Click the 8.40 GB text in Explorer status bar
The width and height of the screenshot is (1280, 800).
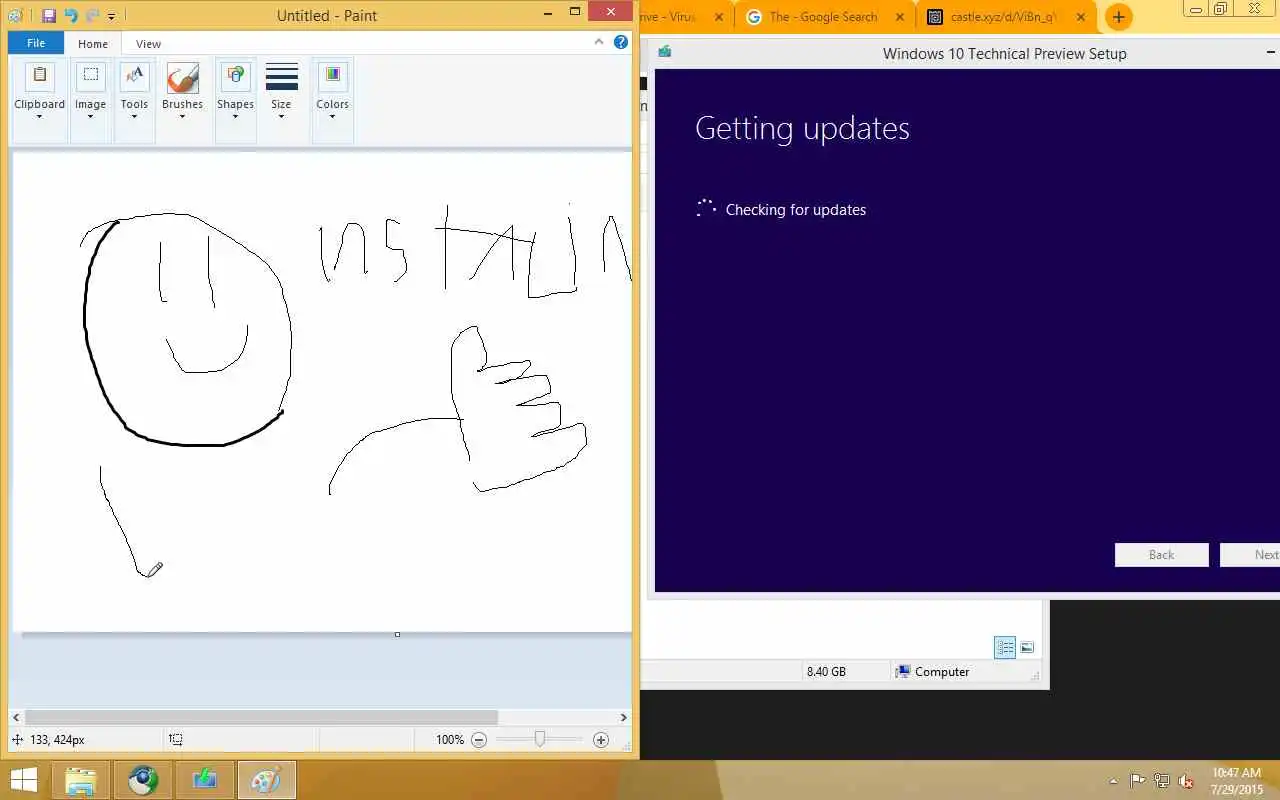pyautogui.click(x=826, y=672)
